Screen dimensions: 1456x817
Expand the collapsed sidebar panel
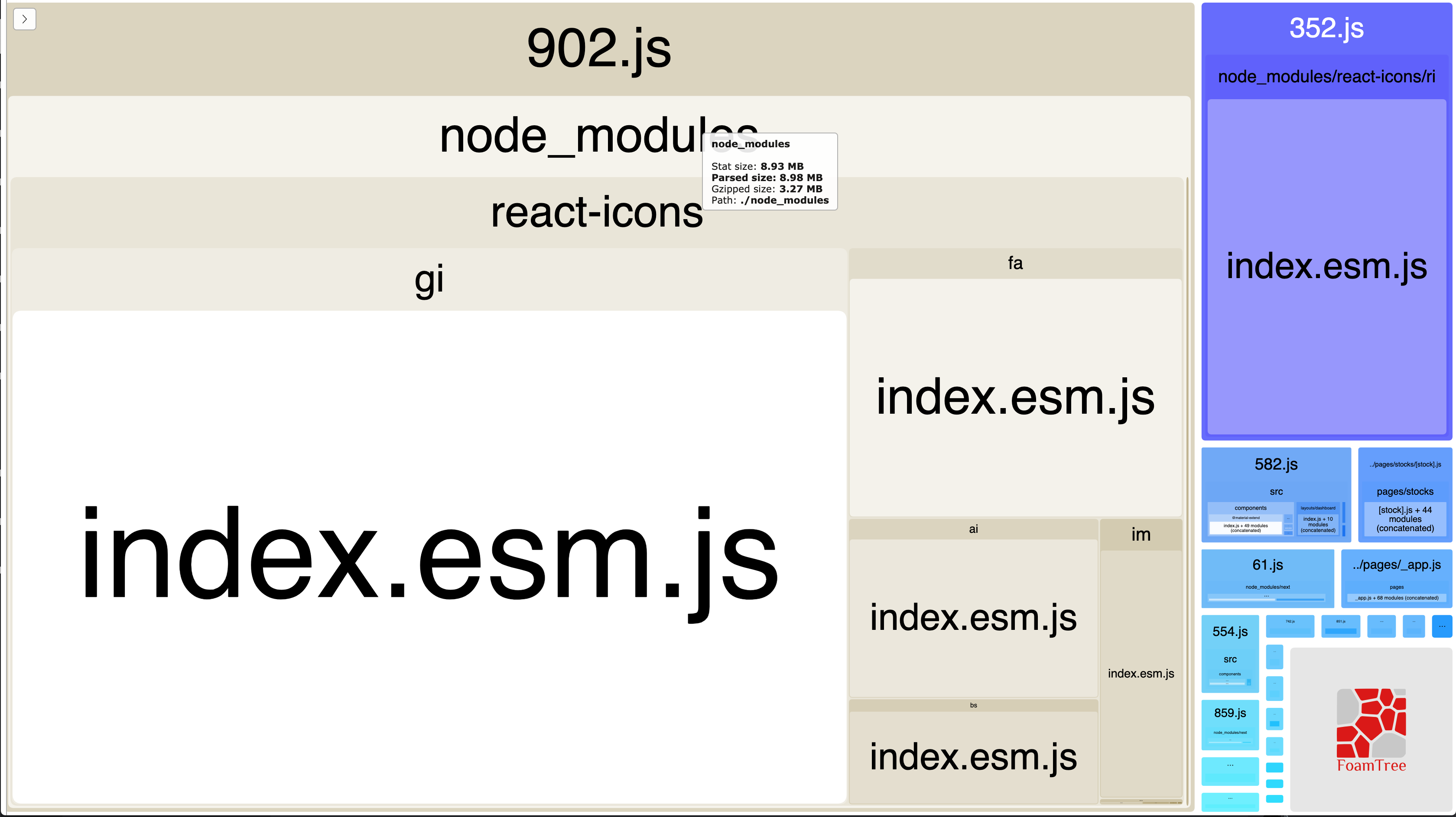pos(25,19)
